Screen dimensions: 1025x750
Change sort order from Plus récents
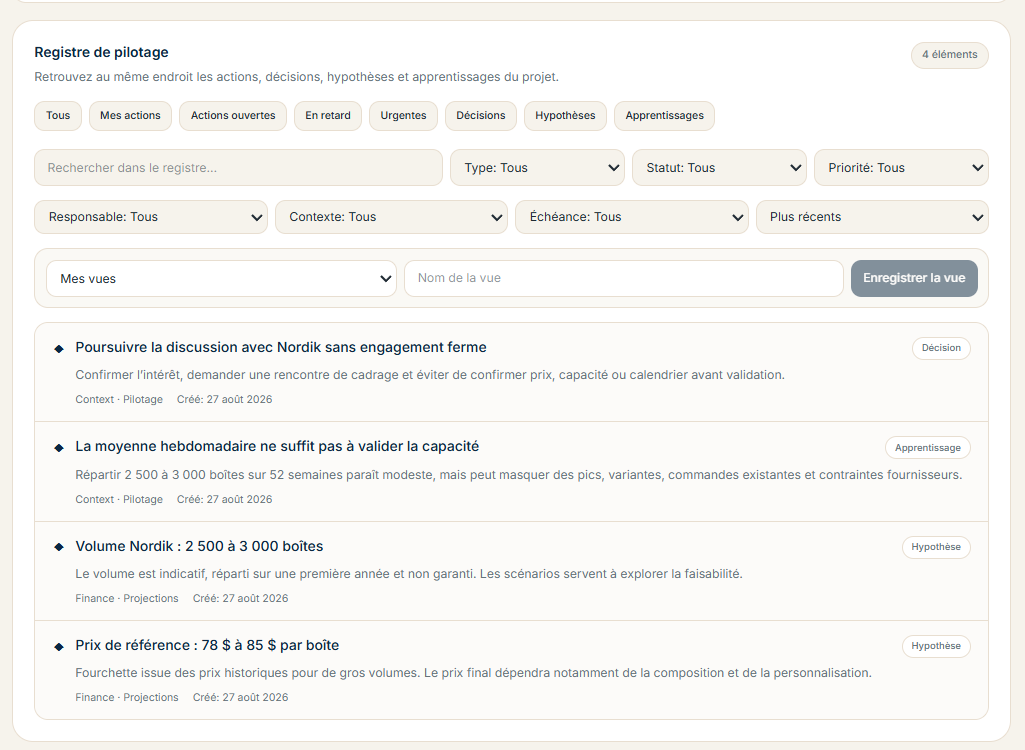pyautogui.click(x=872, y=217)
